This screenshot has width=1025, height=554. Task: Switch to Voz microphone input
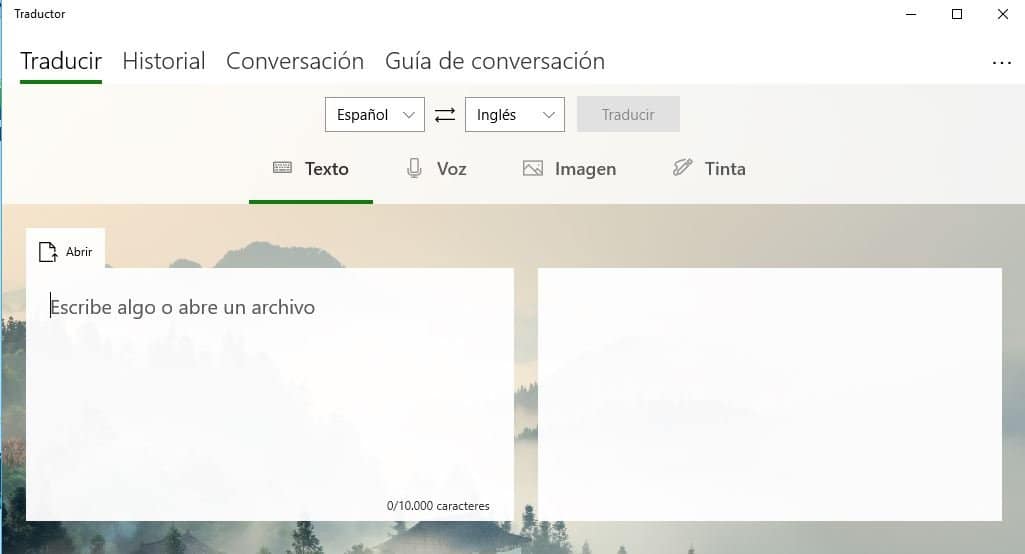coord(436,169)
